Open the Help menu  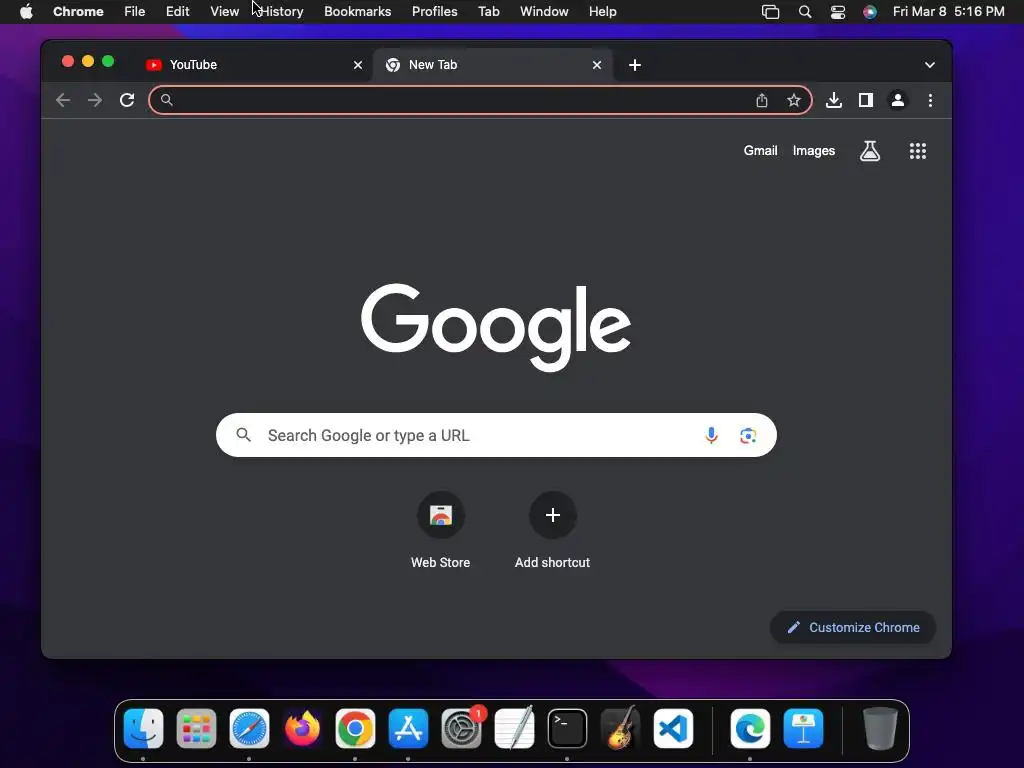click(602, 12)
